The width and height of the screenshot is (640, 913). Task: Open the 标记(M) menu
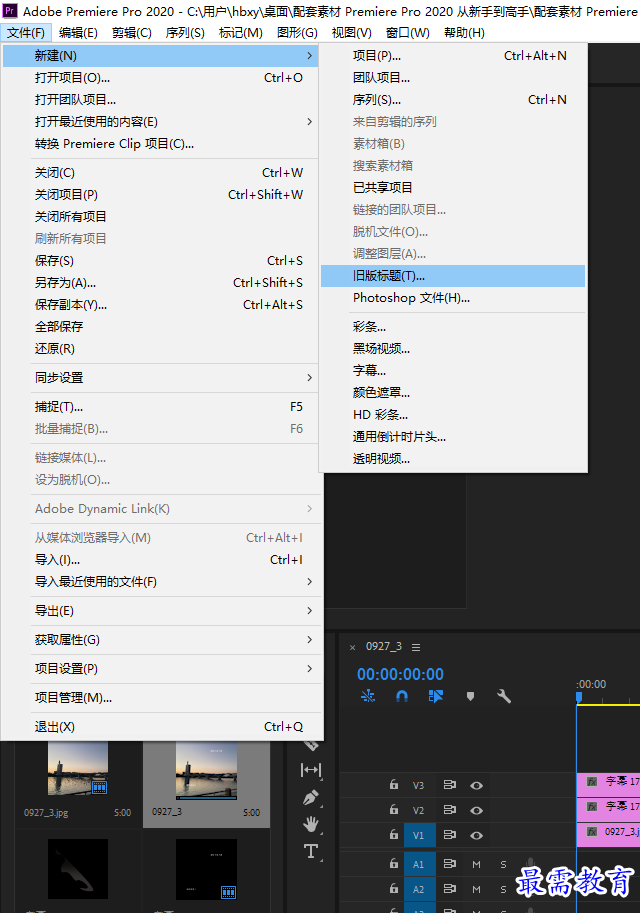coord(241,33)
